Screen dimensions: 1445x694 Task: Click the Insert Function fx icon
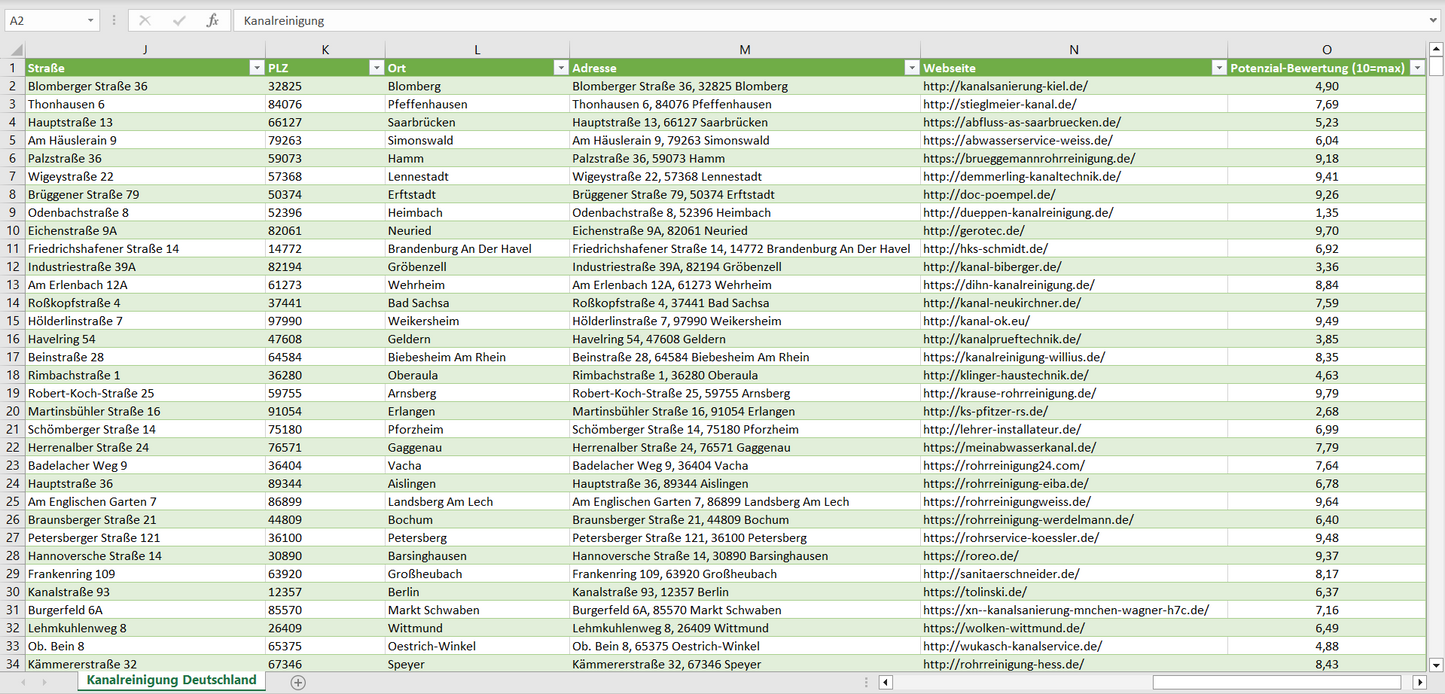(x=212, y=20)
